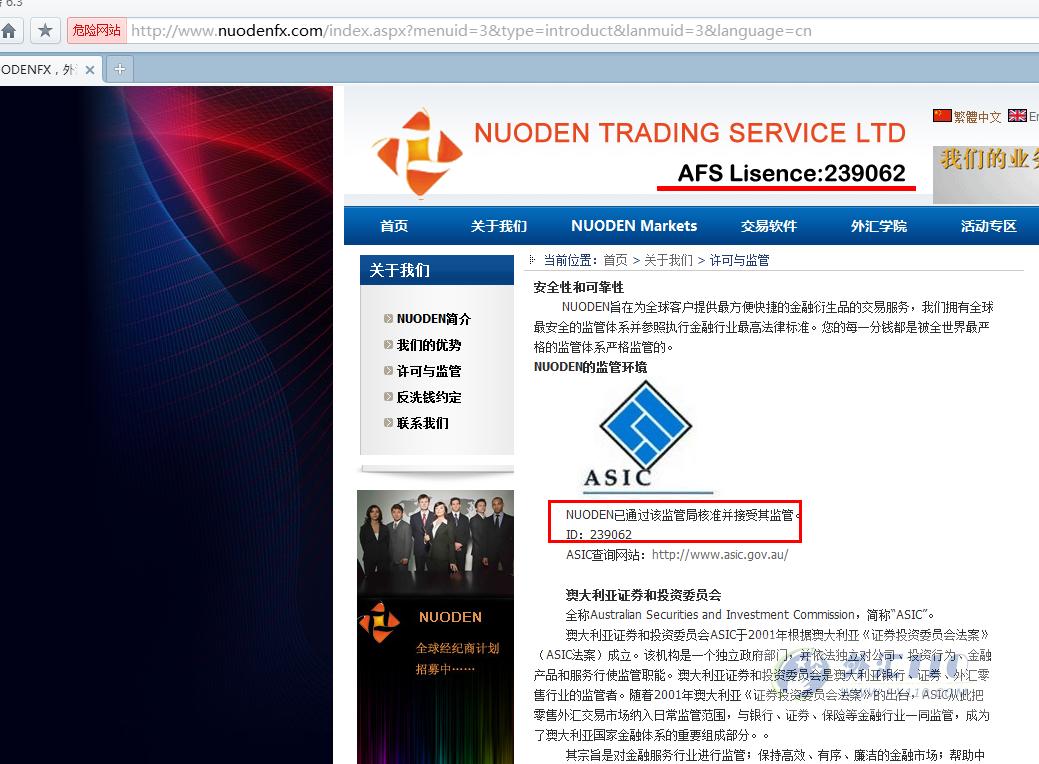
Task: Click NUODEN简介 in the sidebar
Action: 433,319
